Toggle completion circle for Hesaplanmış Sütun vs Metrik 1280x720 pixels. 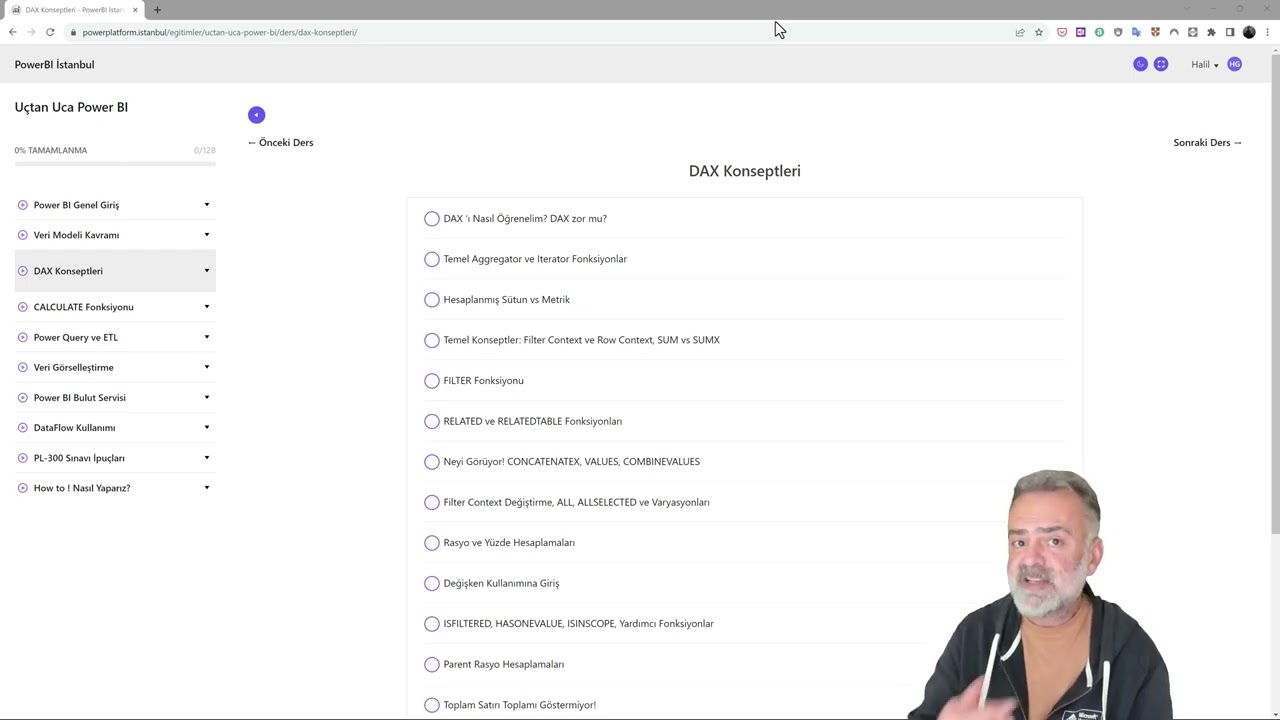click(x=432, y=299)
